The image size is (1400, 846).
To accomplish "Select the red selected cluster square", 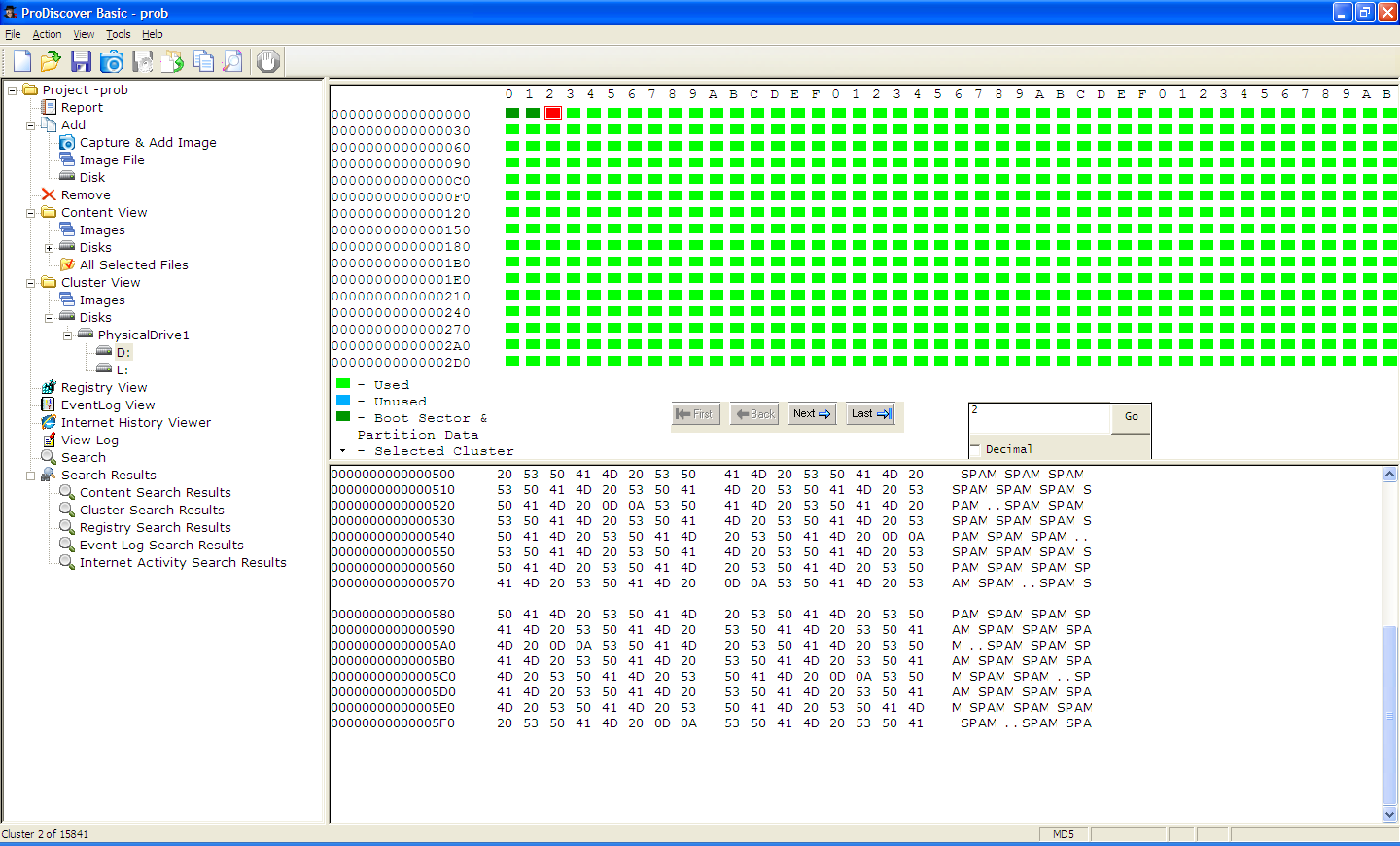I will pyautogui.click(x=553, y=113).
